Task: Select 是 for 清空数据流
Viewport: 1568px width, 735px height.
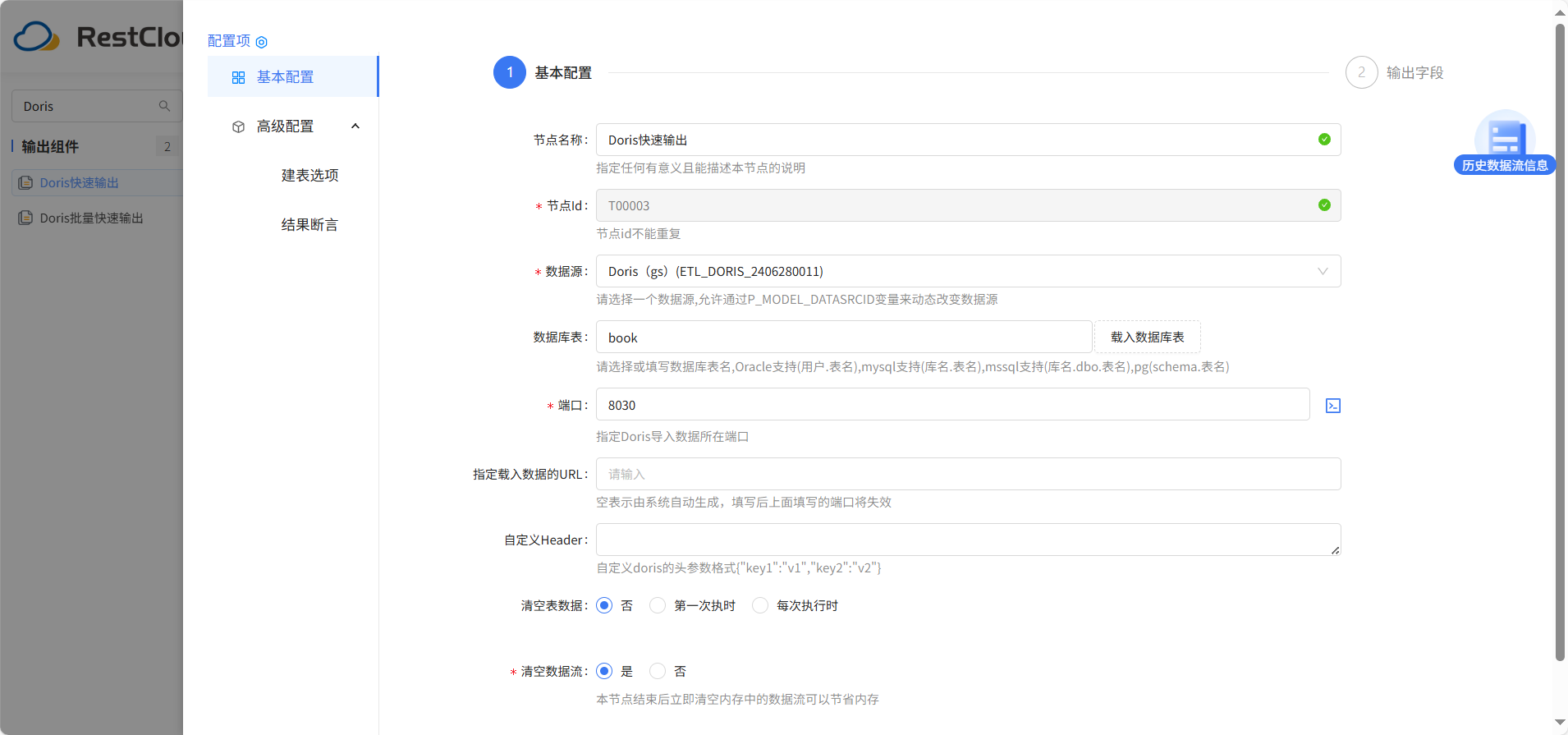Action: [604, 671]
